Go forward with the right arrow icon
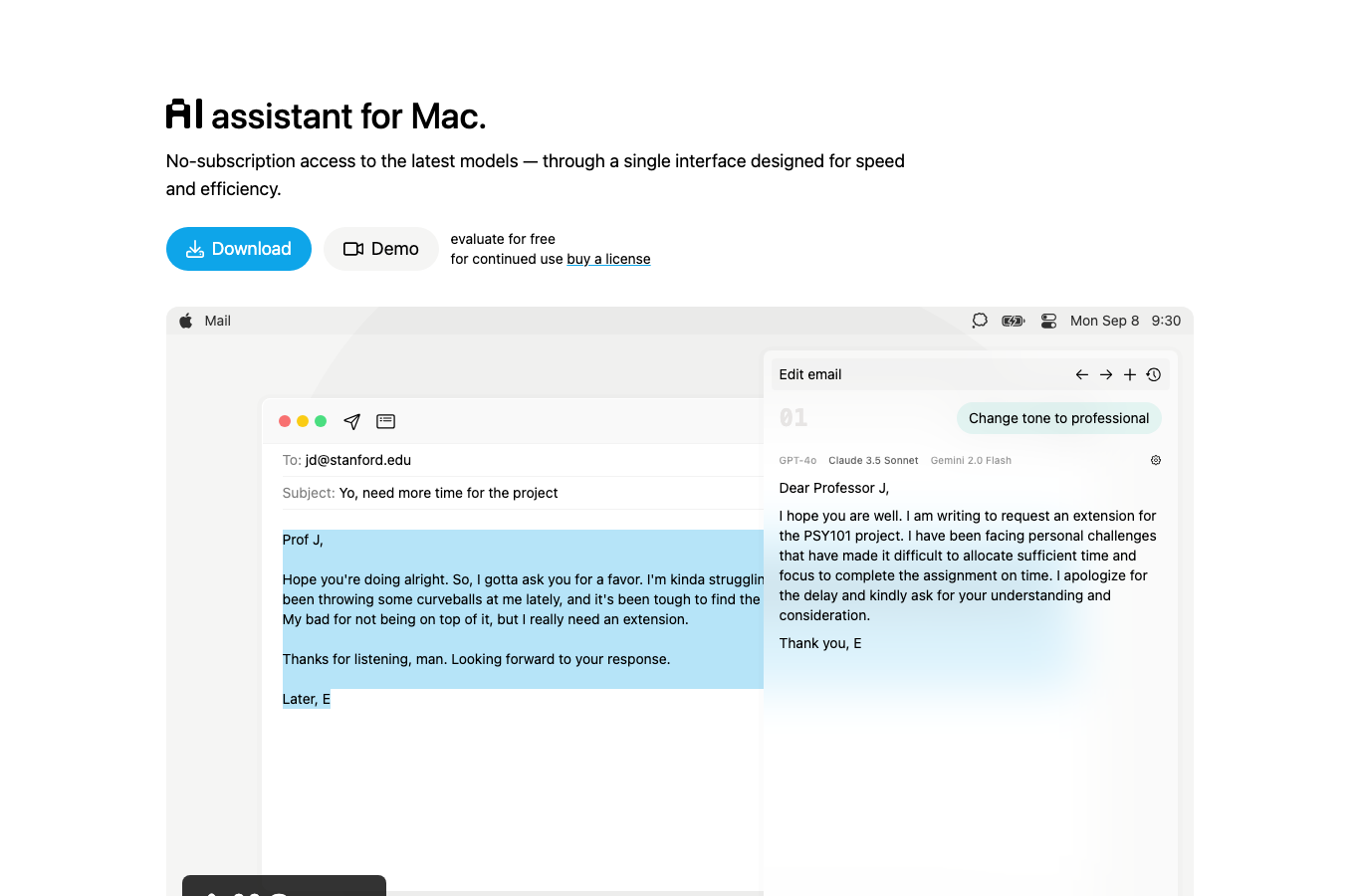Image resolution: width=1359 pixels, height=896 pixels. (1106, 374)
